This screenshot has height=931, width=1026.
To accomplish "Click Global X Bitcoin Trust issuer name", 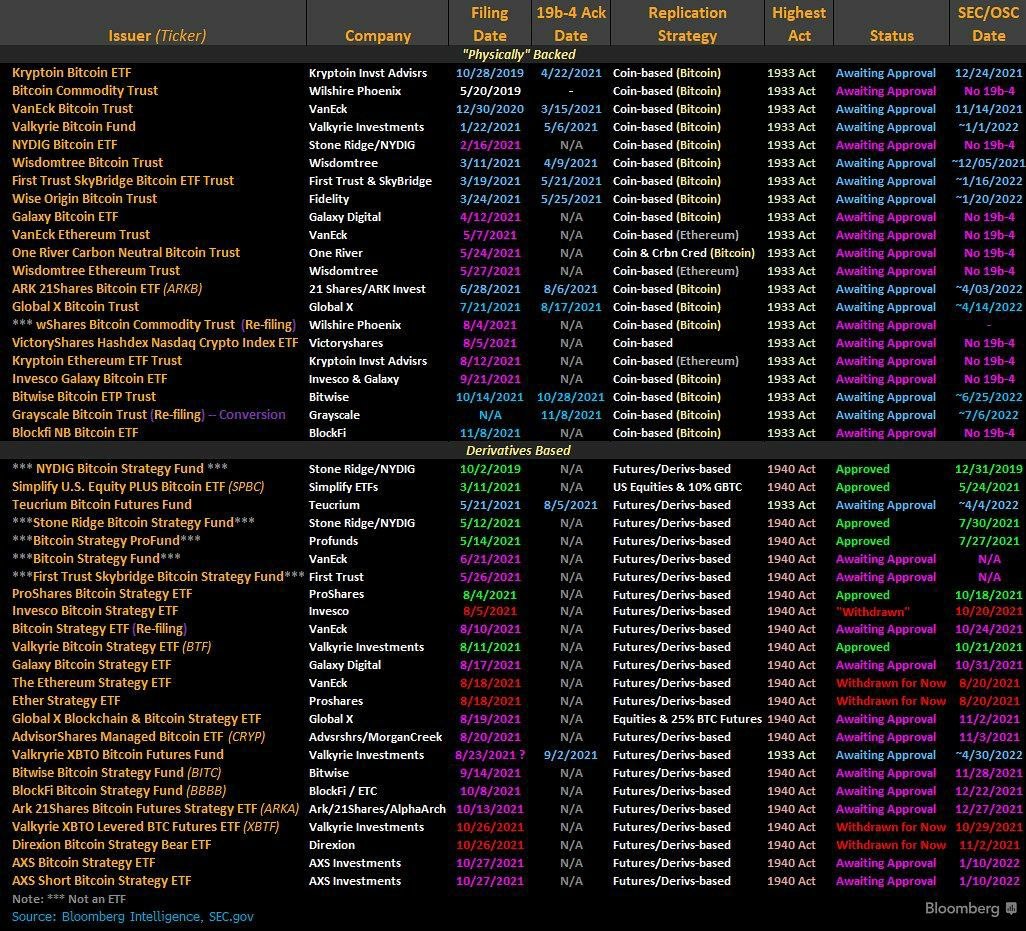I will 75,306.
